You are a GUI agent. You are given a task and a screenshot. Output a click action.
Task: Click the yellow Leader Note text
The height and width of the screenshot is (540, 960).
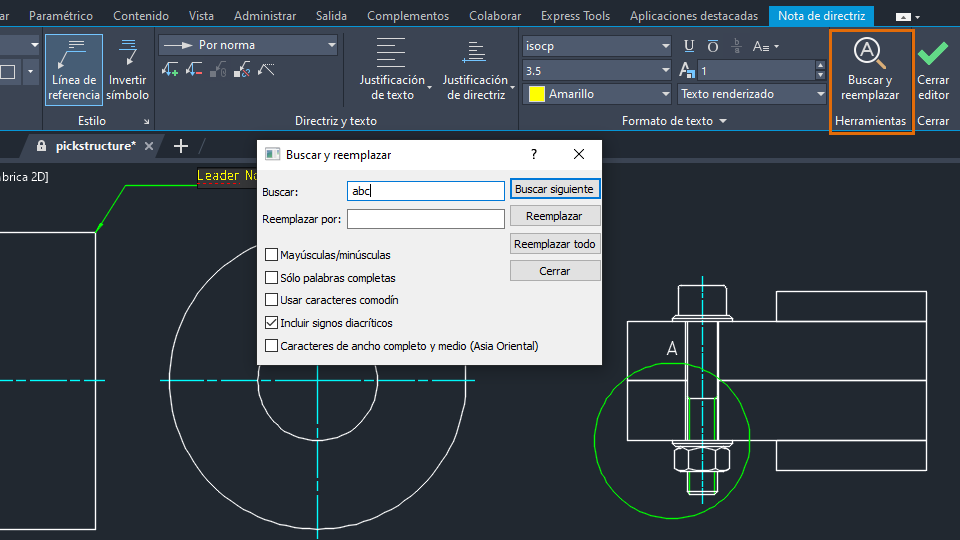point(227,176)
